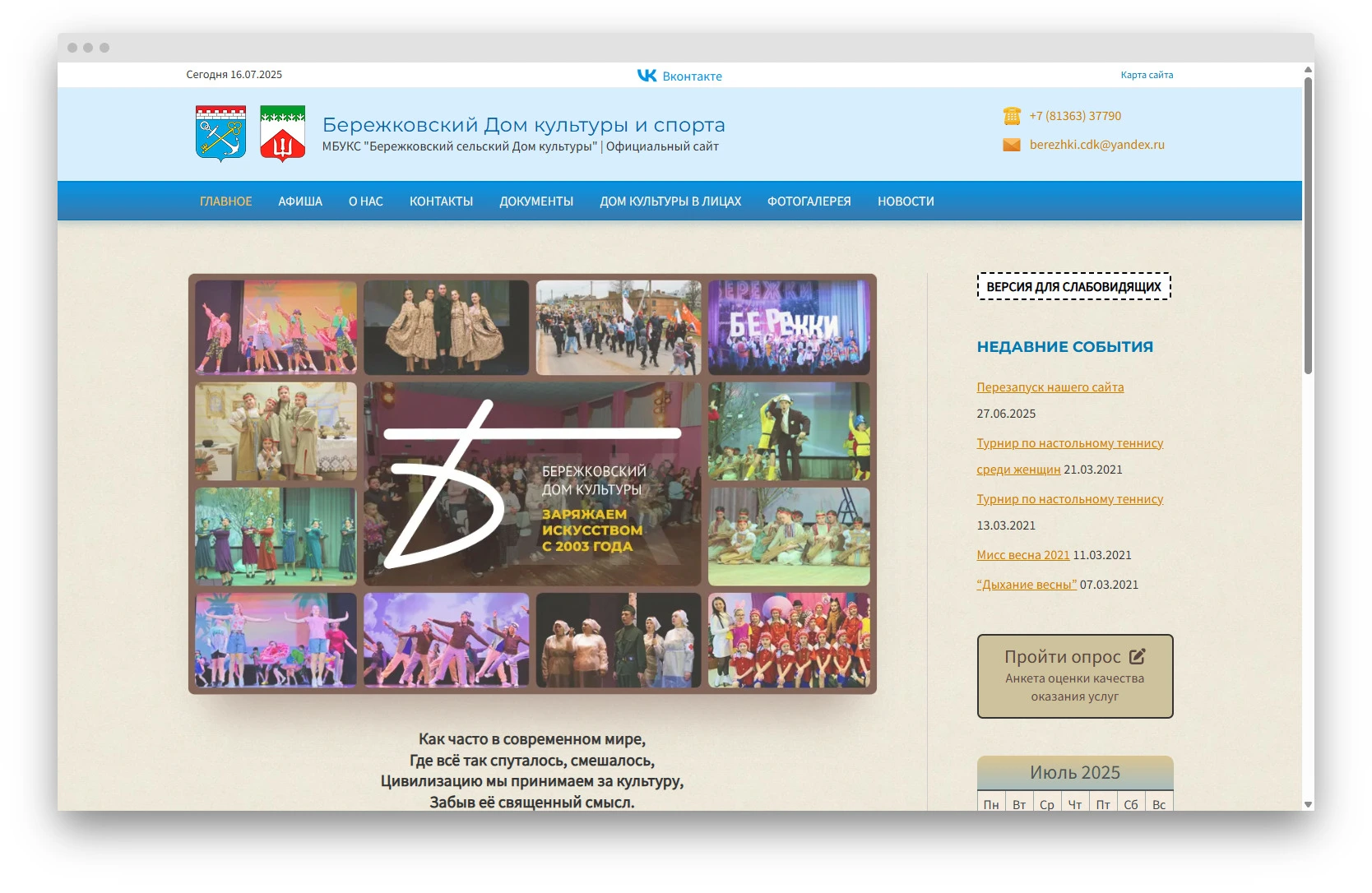Click the orange envelope email icon
Image resolution: width=1372 pixels, height=893 pixels.
[1012, 145]
